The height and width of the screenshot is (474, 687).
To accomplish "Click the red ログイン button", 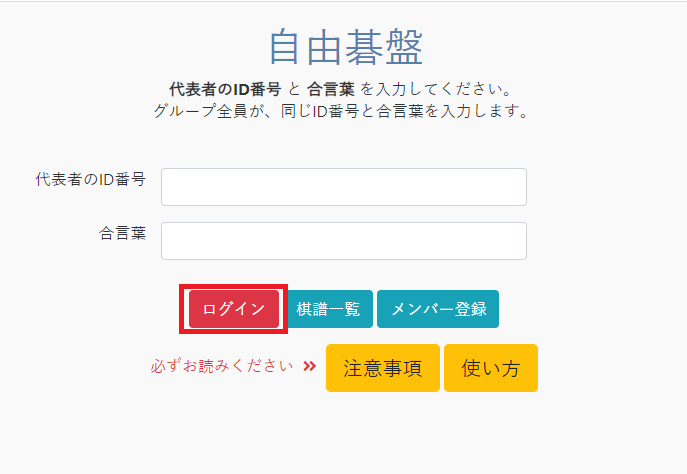I will pos(234,309).
